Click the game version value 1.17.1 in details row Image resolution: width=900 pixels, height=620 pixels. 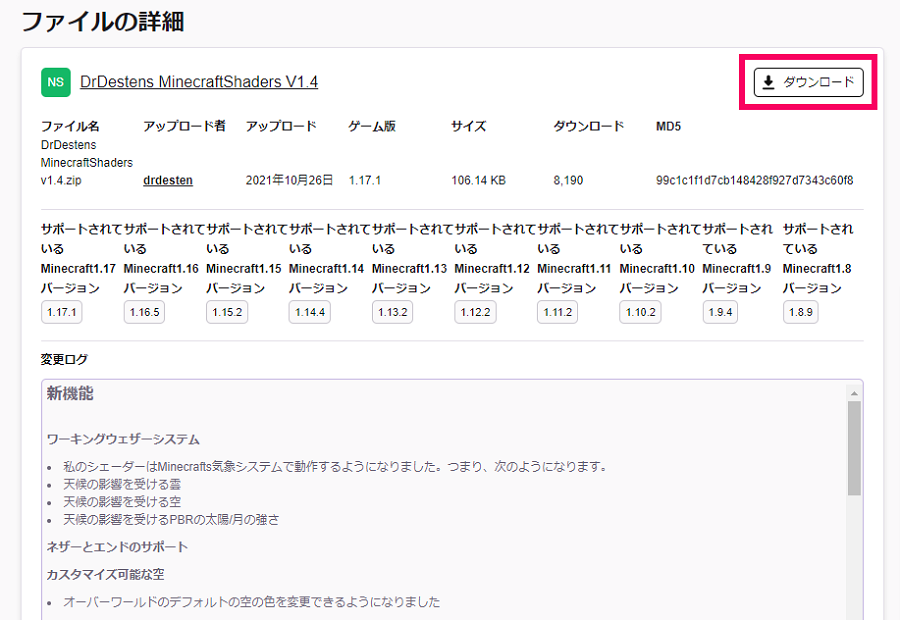pyautogui.click(x=364, y=180)
